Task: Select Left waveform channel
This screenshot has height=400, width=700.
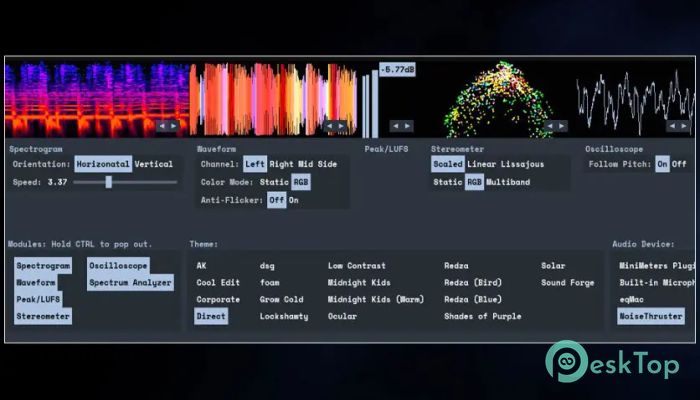Action: click(255, 164)
